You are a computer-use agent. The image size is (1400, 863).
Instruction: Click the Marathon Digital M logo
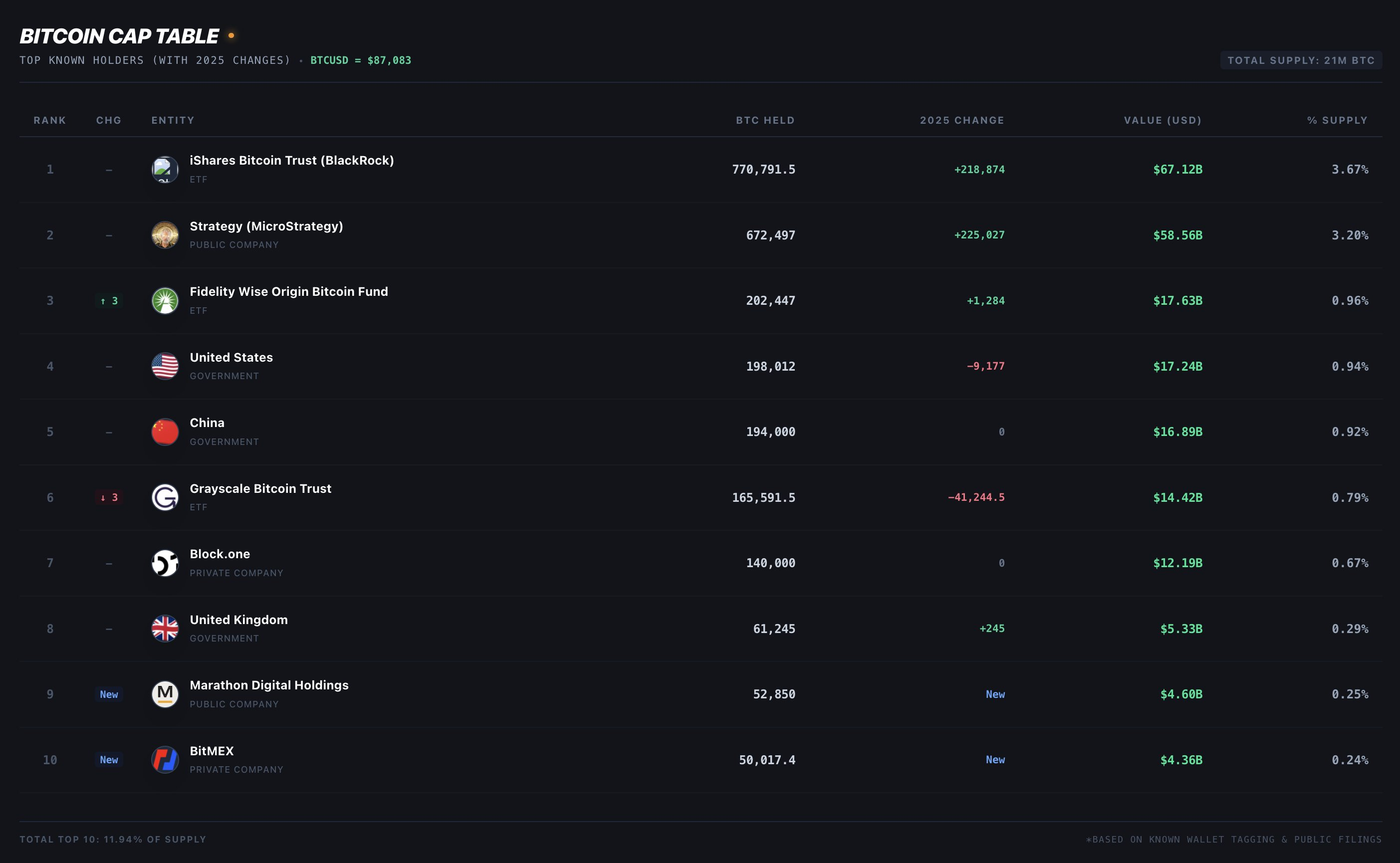click(165, 694)
